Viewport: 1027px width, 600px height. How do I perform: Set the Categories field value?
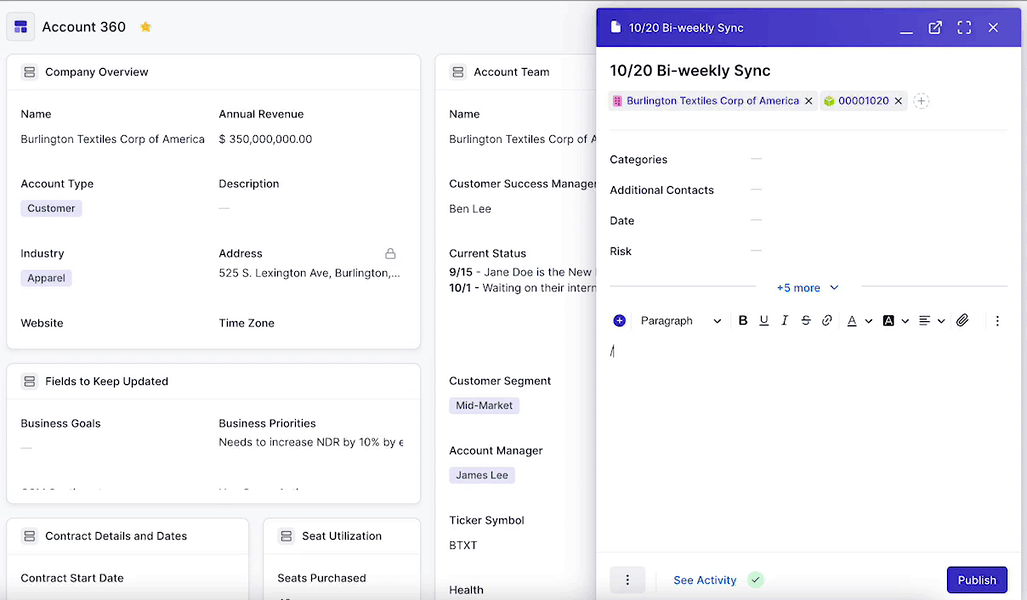(x=756, y=159)
